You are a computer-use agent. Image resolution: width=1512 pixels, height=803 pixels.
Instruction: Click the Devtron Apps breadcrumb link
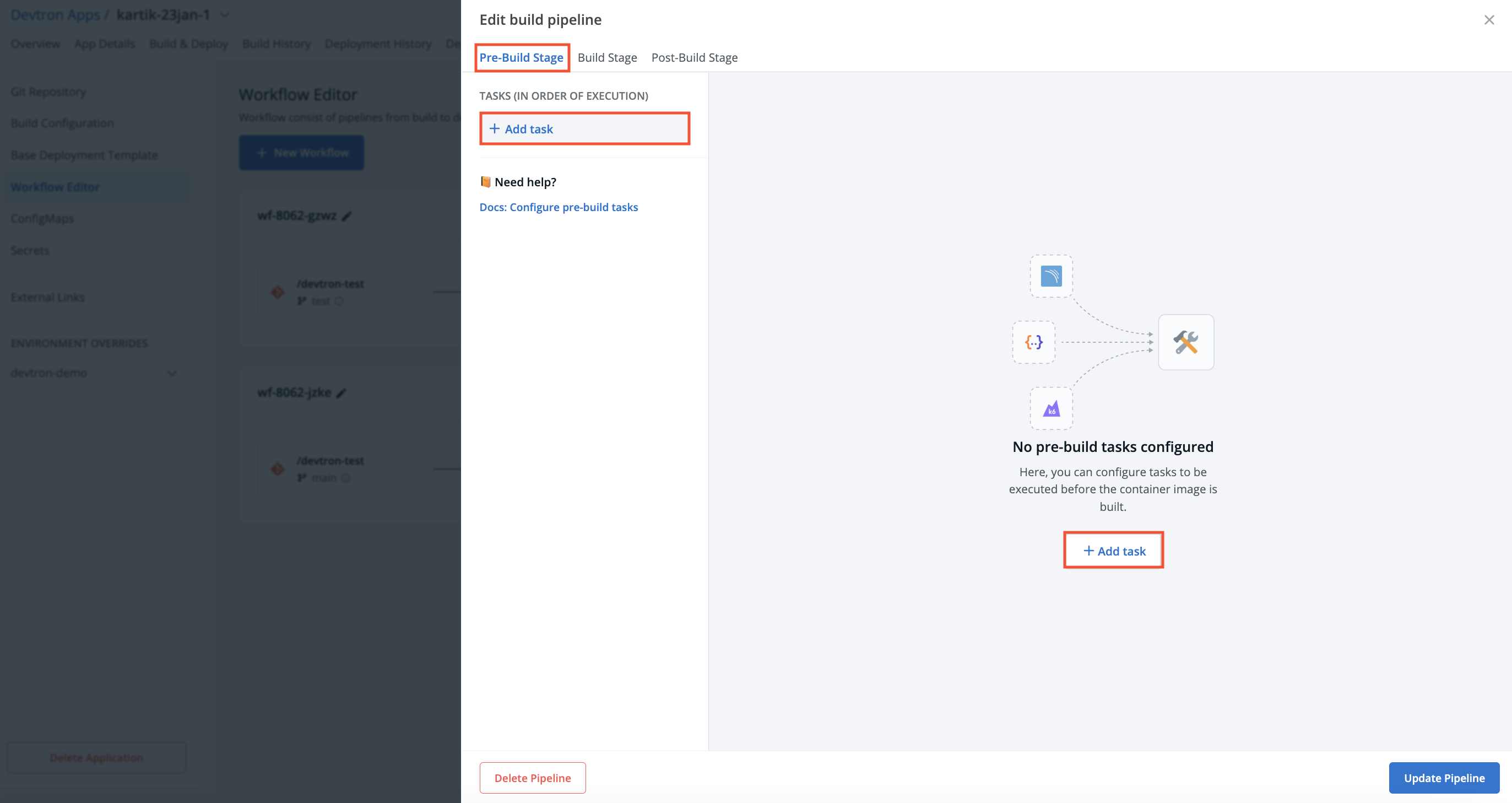point(55,15)
